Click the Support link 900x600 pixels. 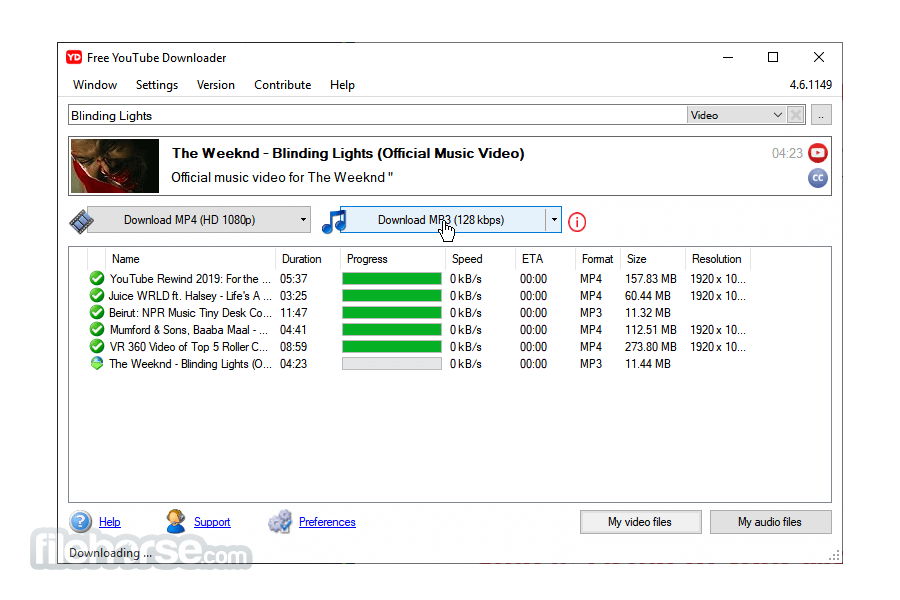212,522
